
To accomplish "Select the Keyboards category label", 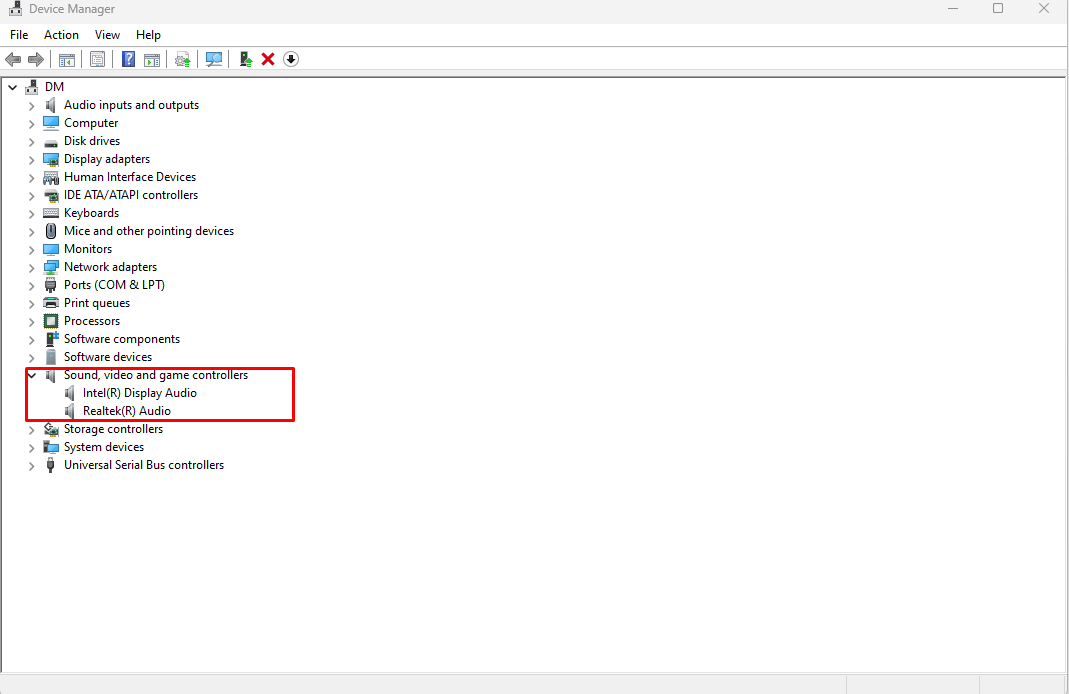I will pyautogui.click(x=91, y=213).
